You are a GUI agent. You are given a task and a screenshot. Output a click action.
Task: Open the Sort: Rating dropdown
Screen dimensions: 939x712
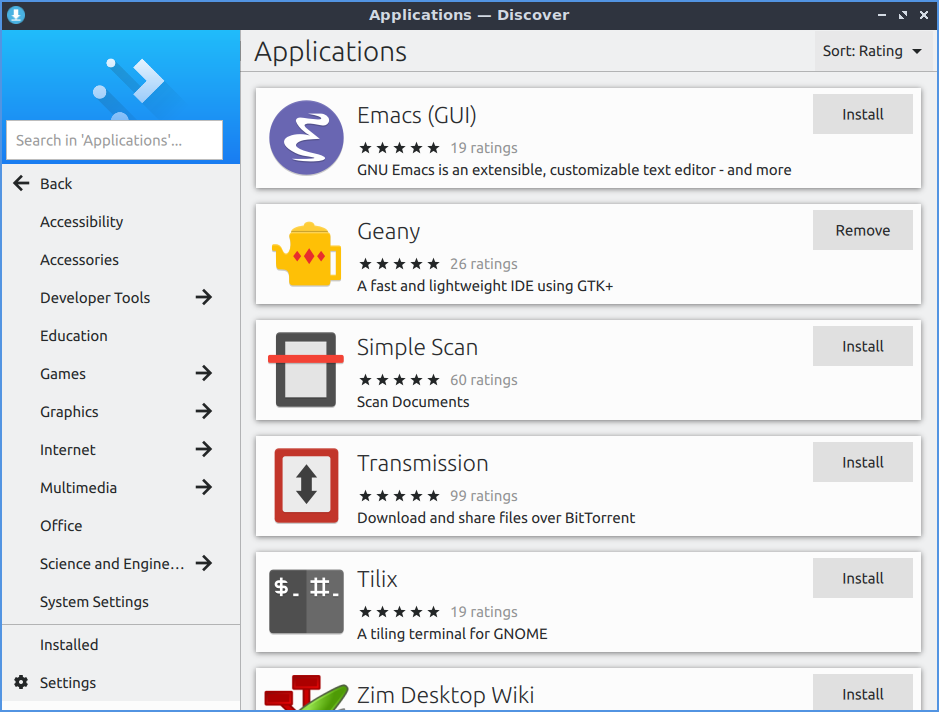pos(872,51)
